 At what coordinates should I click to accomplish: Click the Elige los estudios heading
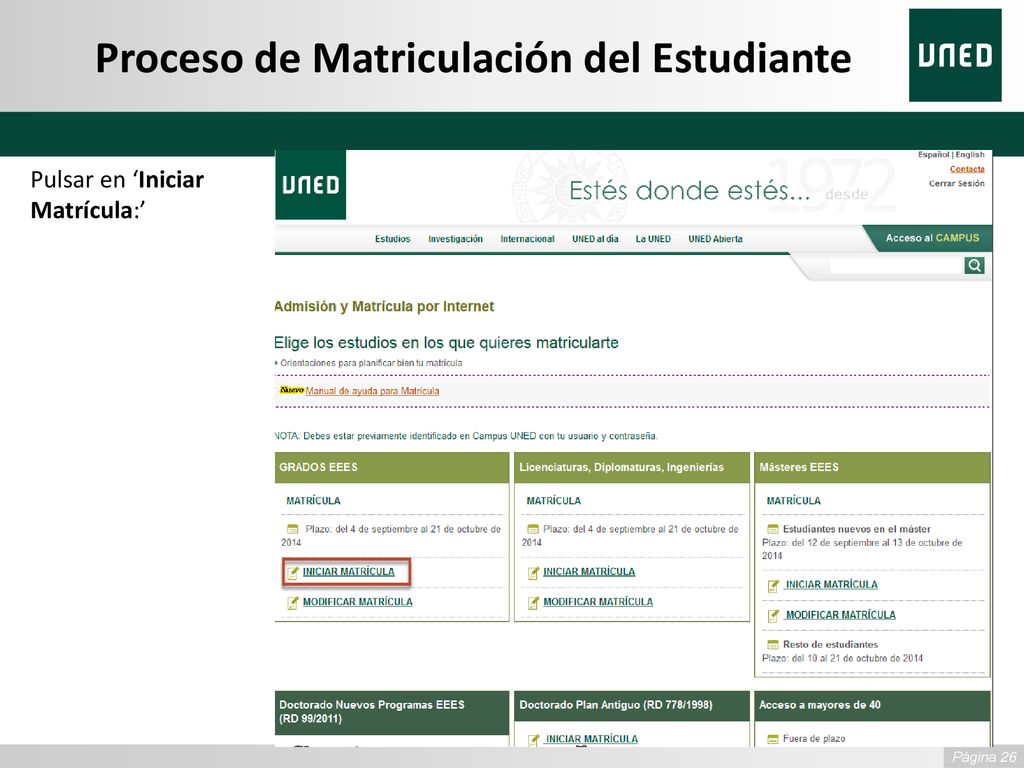[x=446, y=343]
